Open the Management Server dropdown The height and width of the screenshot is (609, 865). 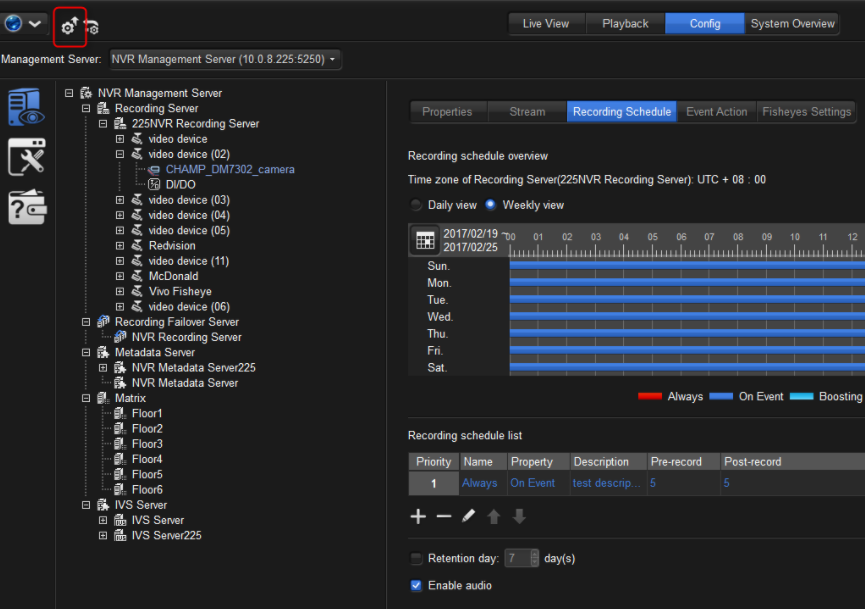coord(224,60)
